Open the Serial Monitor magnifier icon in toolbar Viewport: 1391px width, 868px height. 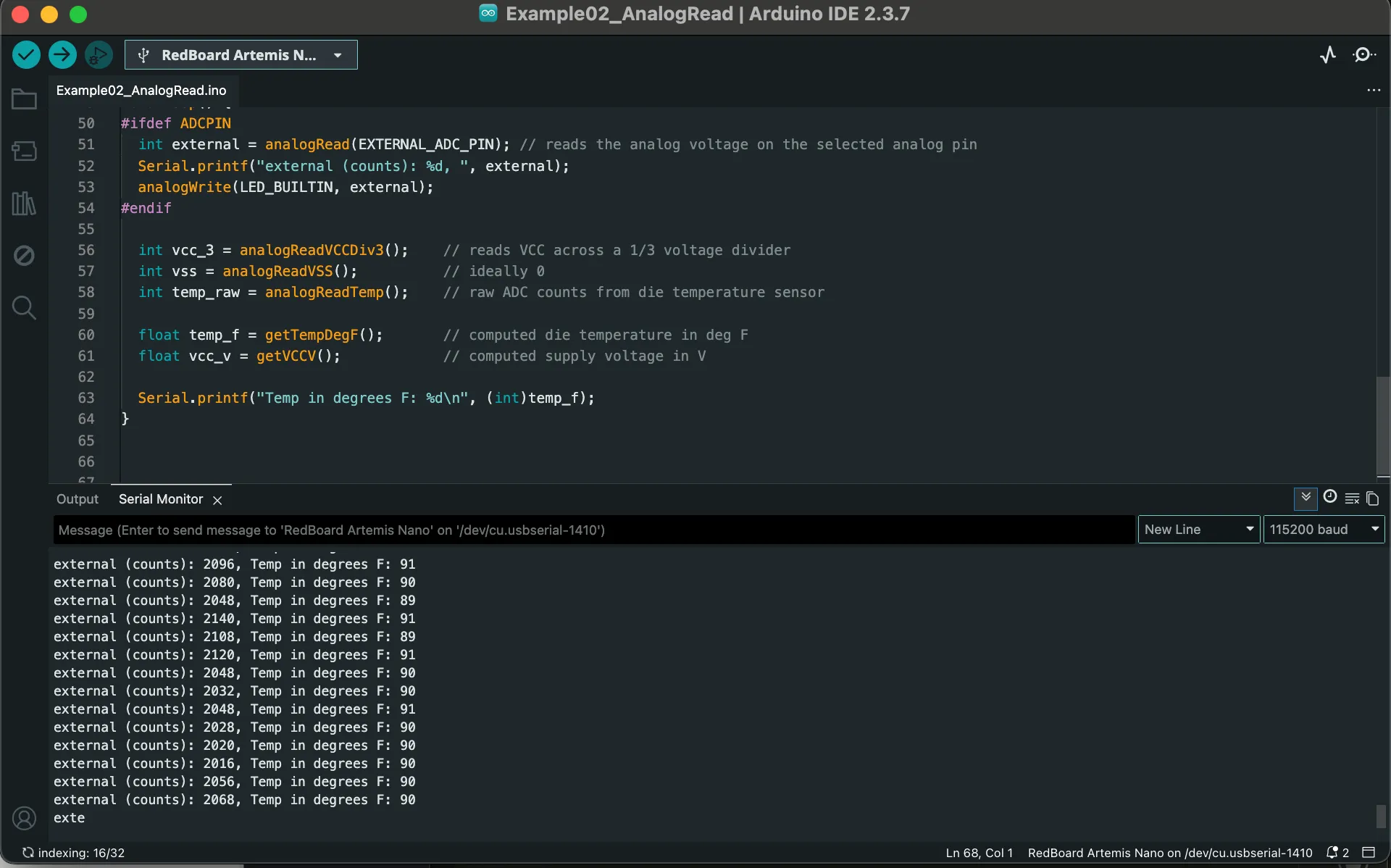coord(1363,55)
